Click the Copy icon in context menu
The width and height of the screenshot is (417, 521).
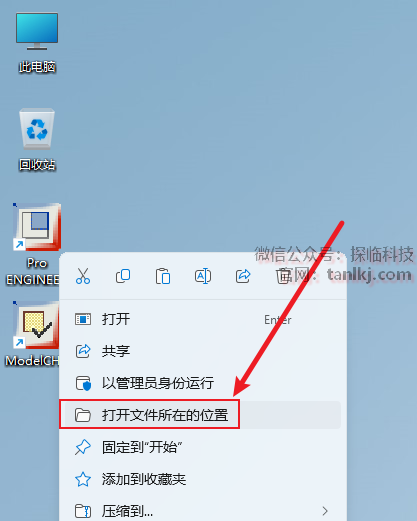tap(123, 276)
